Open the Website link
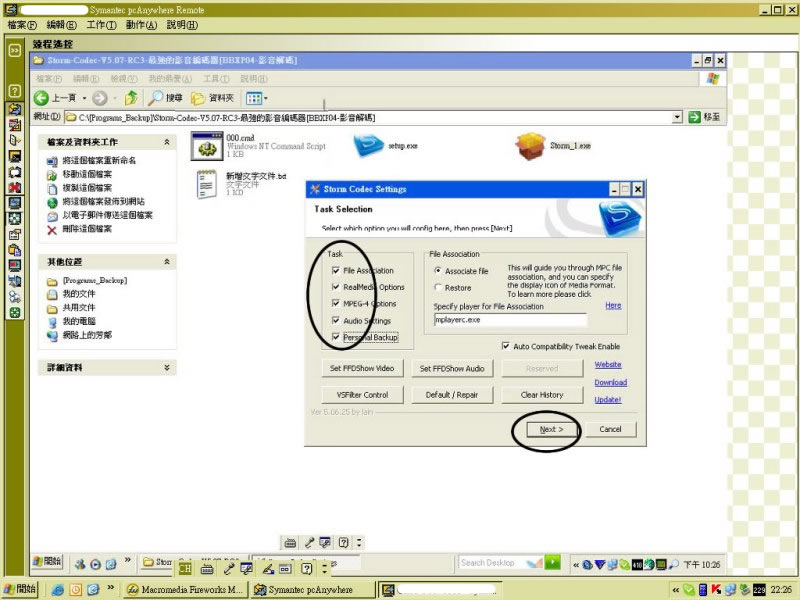Screen dimensions: 800x600 pyautogui.click(x=608, y=365)
